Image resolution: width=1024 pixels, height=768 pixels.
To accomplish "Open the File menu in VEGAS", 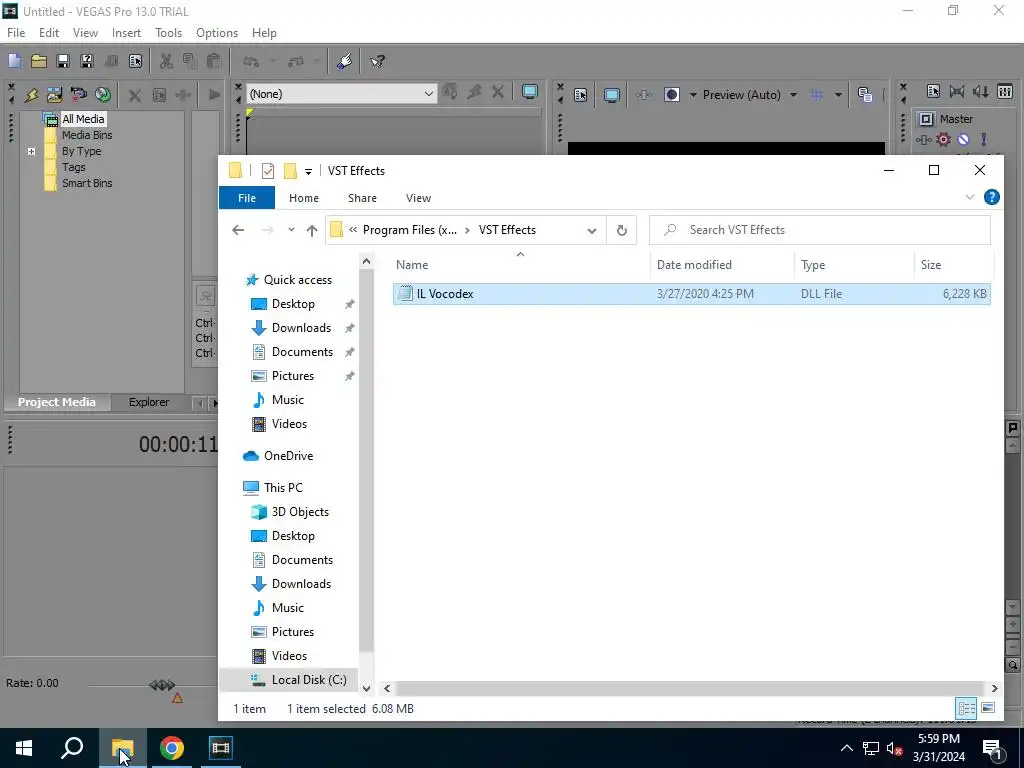I will click(16, 33).
